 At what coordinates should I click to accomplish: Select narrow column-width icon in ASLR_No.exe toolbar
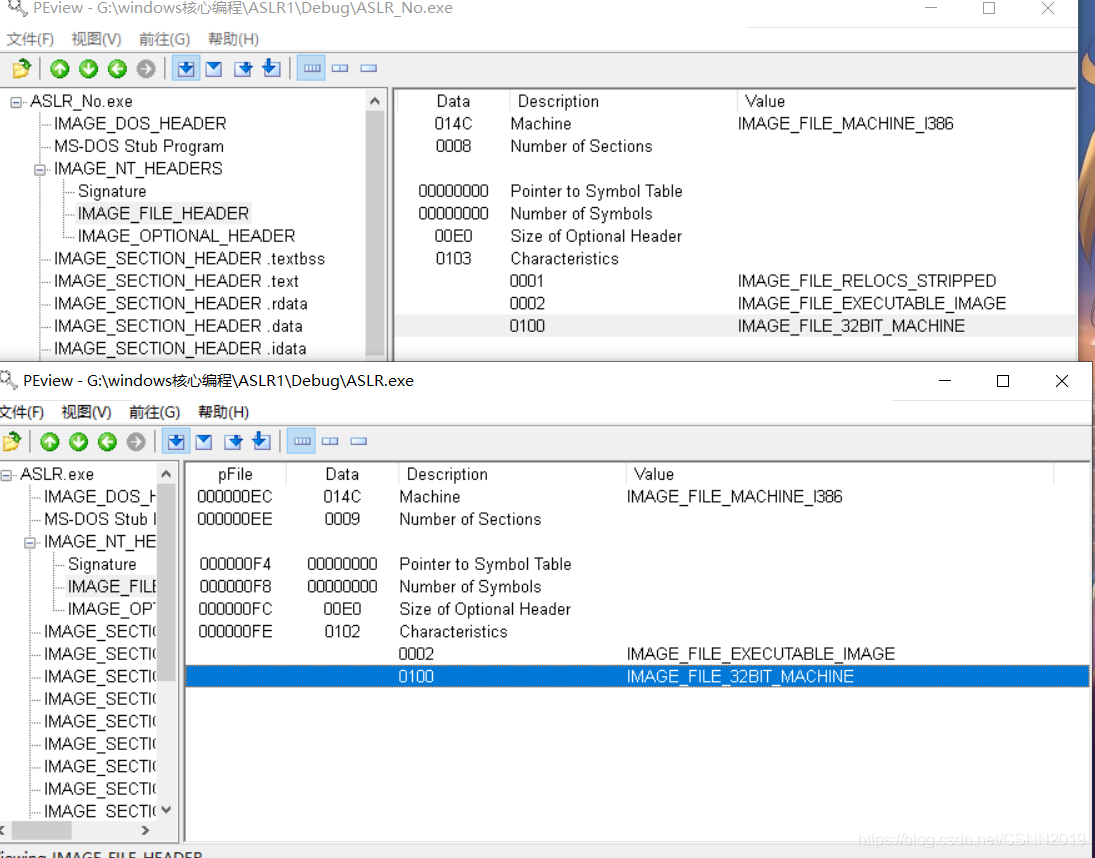coord(369,68)
